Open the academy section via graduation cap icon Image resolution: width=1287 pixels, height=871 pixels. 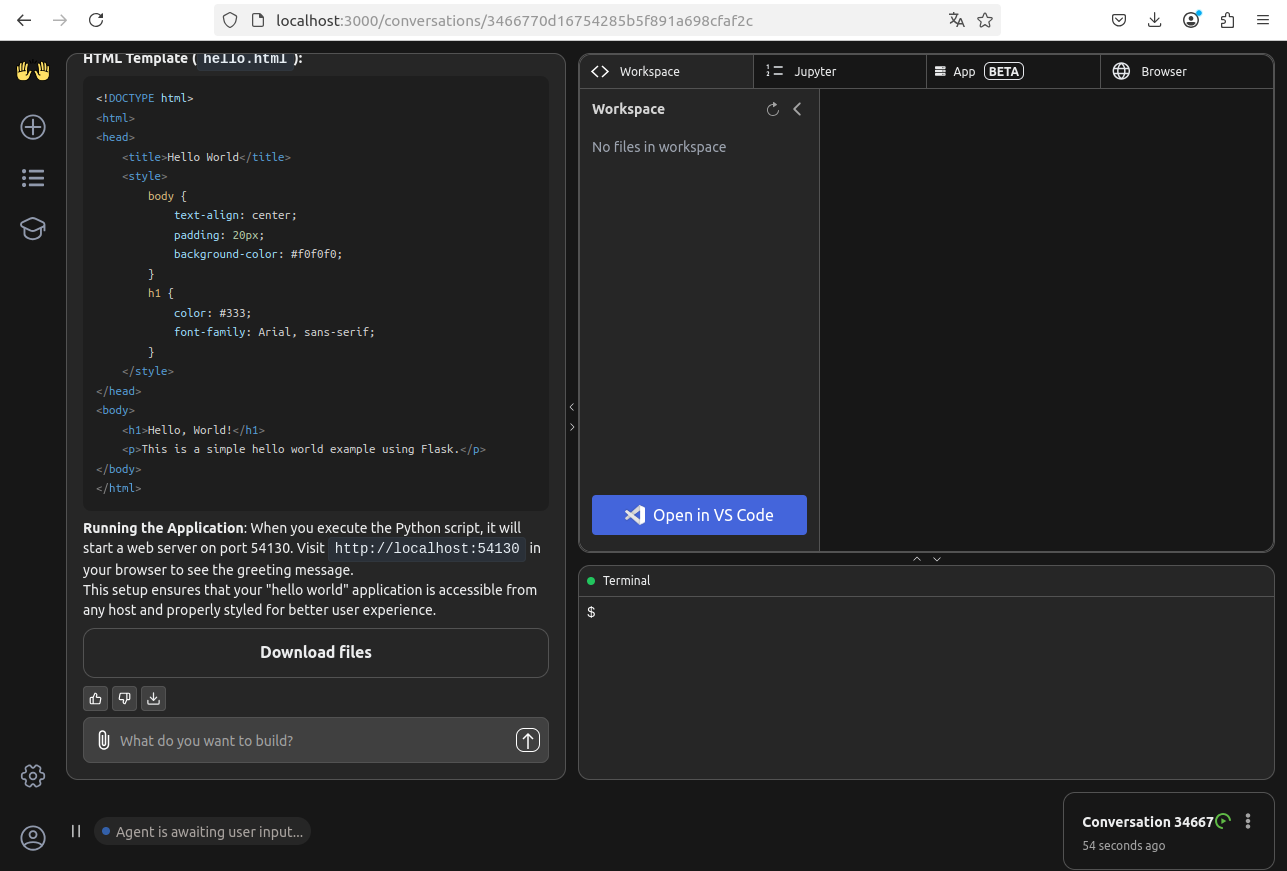coord(32,228)
